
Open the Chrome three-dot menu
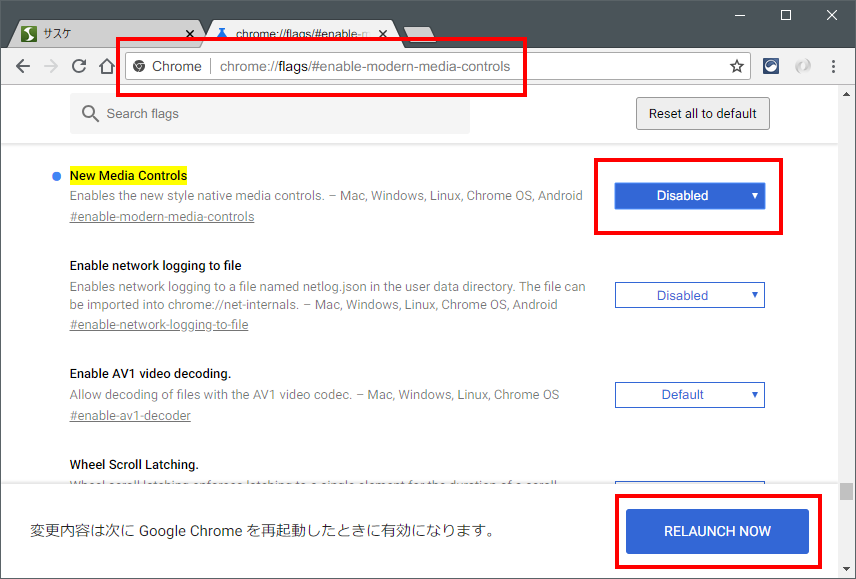pos(834,67)
